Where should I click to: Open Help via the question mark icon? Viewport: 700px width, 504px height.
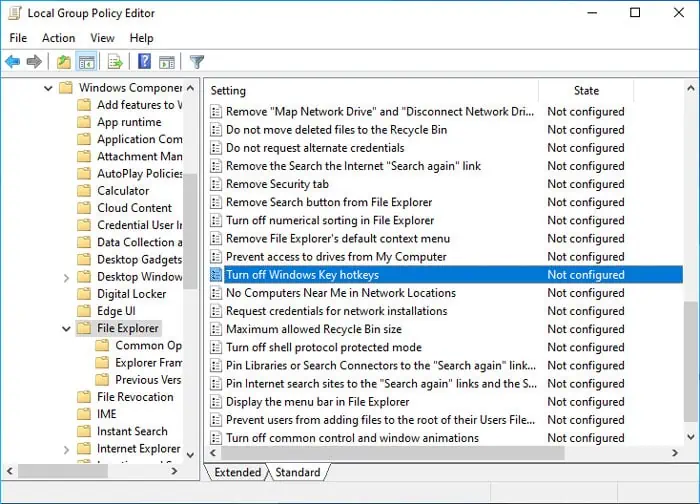145,61
